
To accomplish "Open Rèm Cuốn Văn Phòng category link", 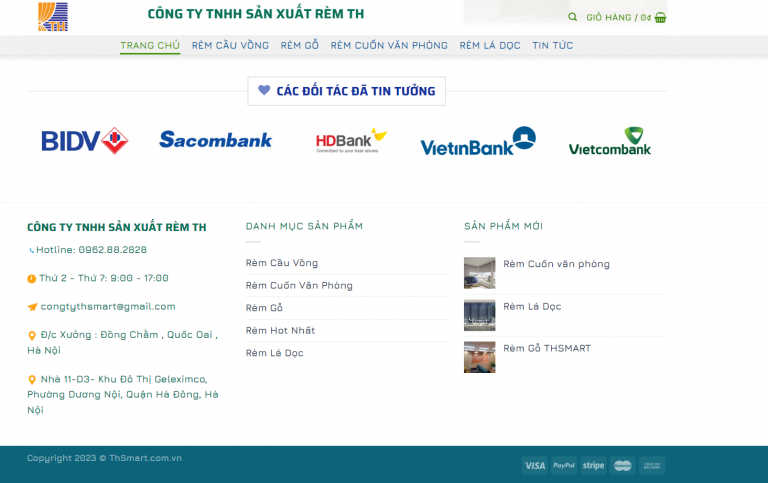I will tap(299, 286).
